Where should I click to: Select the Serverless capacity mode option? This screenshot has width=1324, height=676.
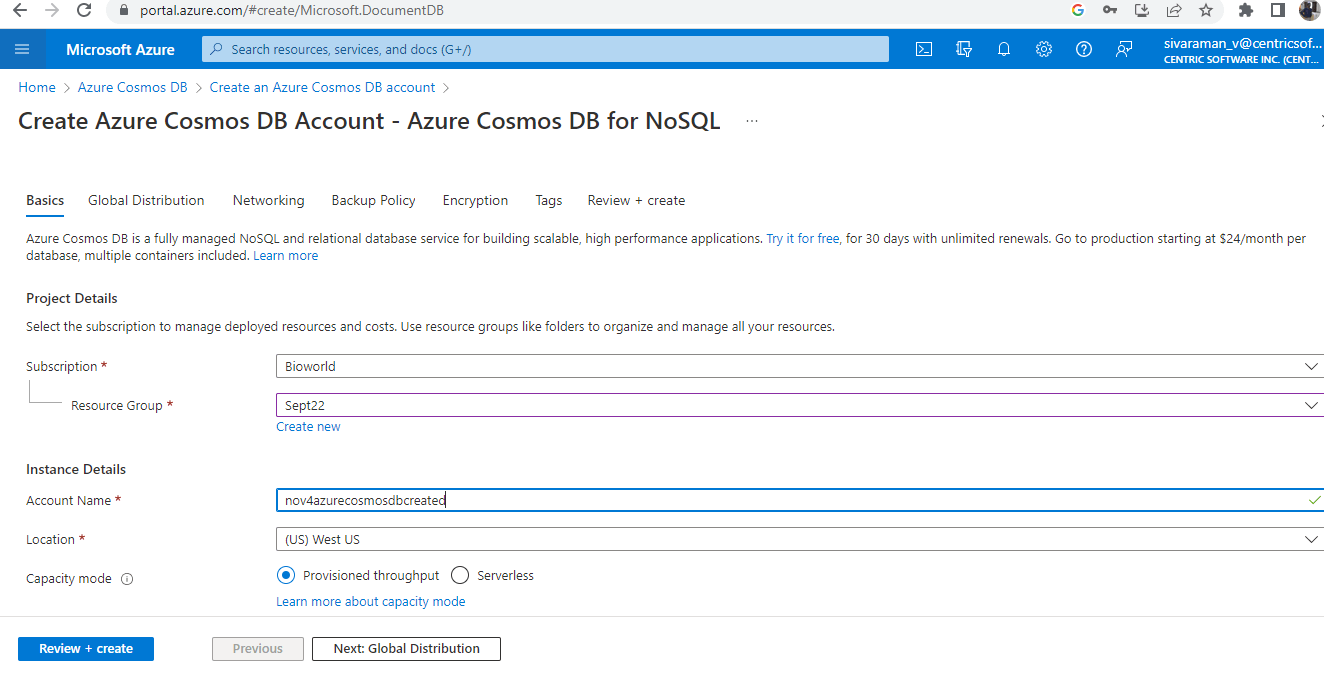click(x=459, y=575)
